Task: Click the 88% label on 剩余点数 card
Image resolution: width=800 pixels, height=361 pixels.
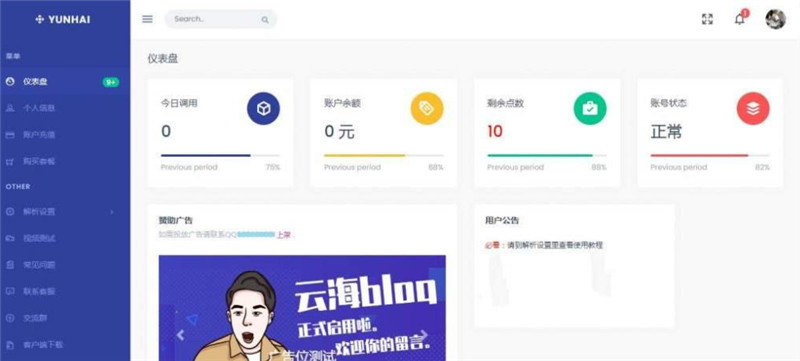Action: point(599,167)
